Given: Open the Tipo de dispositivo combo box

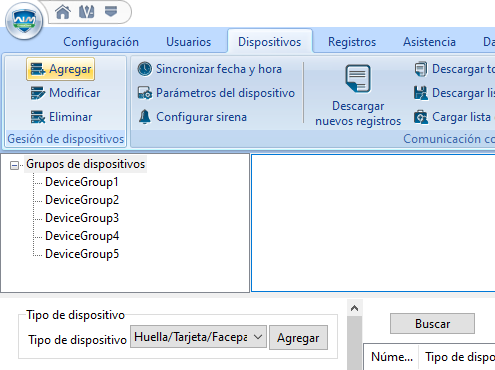Looking at the screenshot, I should coord(198,337).
